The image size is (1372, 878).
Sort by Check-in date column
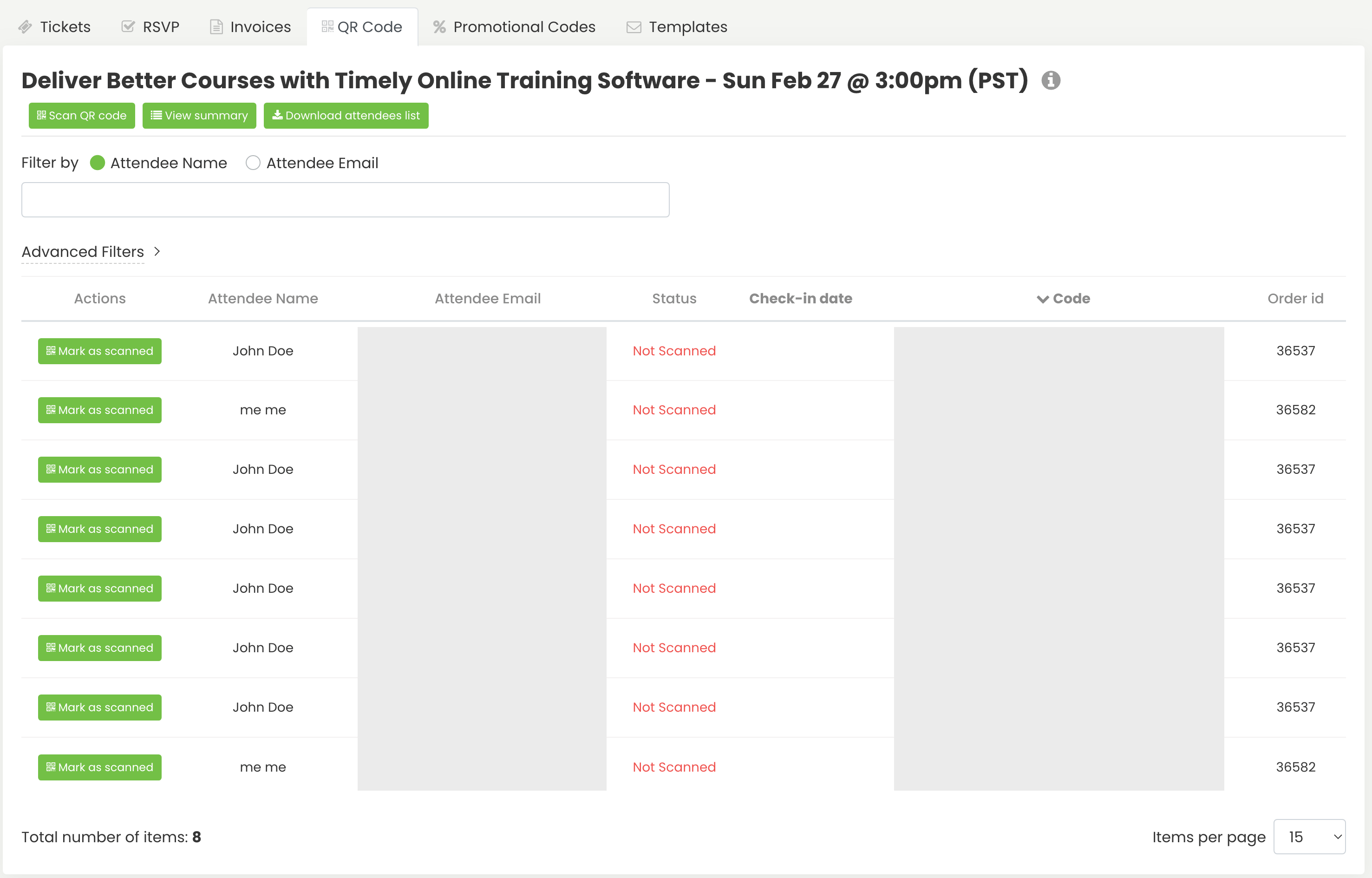click(800, 299)
